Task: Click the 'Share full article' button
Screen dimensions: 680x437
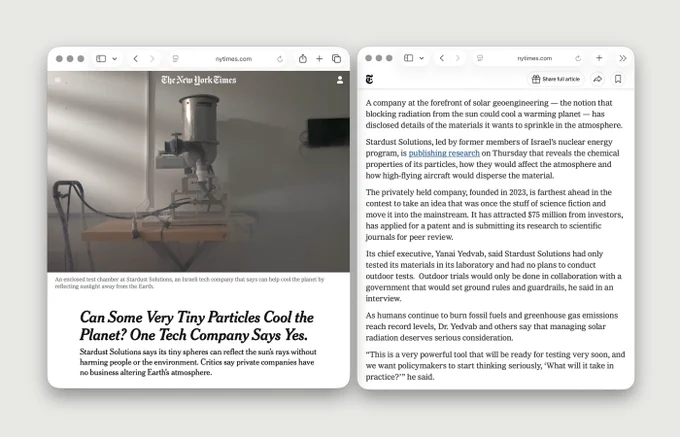Action: (556, 79)
